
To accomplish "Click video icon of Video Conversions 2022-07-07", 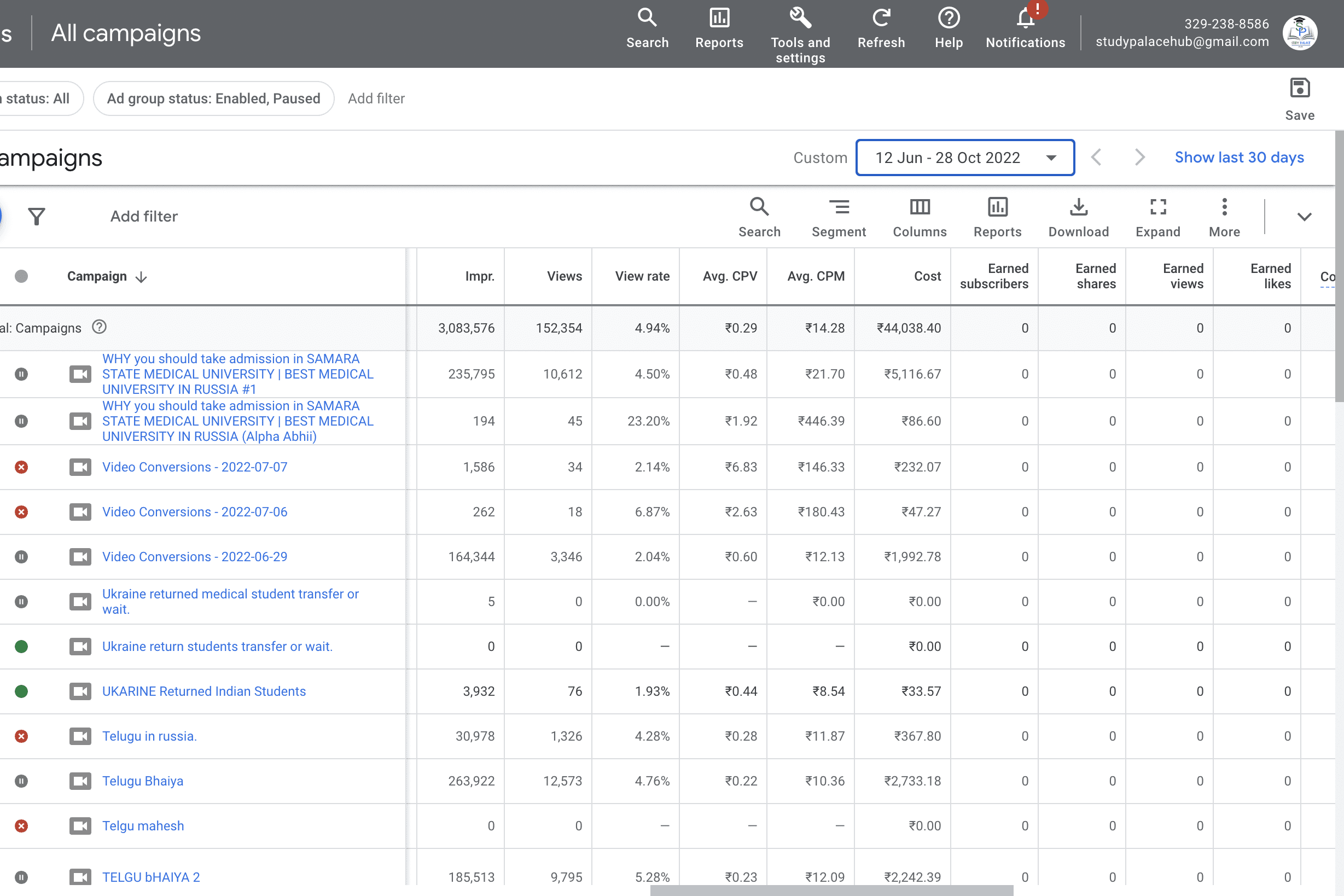I will click(80, 467).
